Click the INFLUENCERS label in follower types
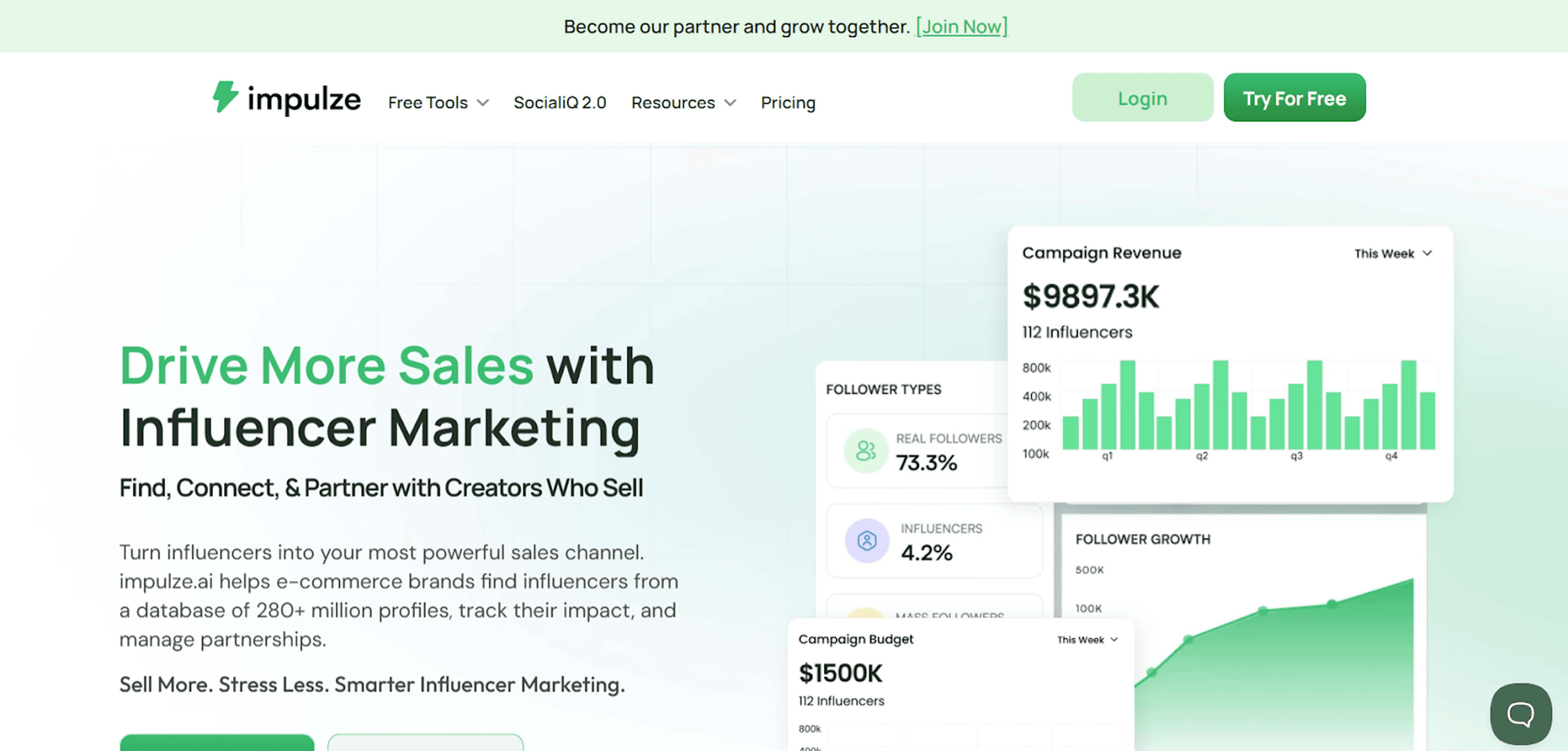This screenshot has width=1568, height=751. 941,529
